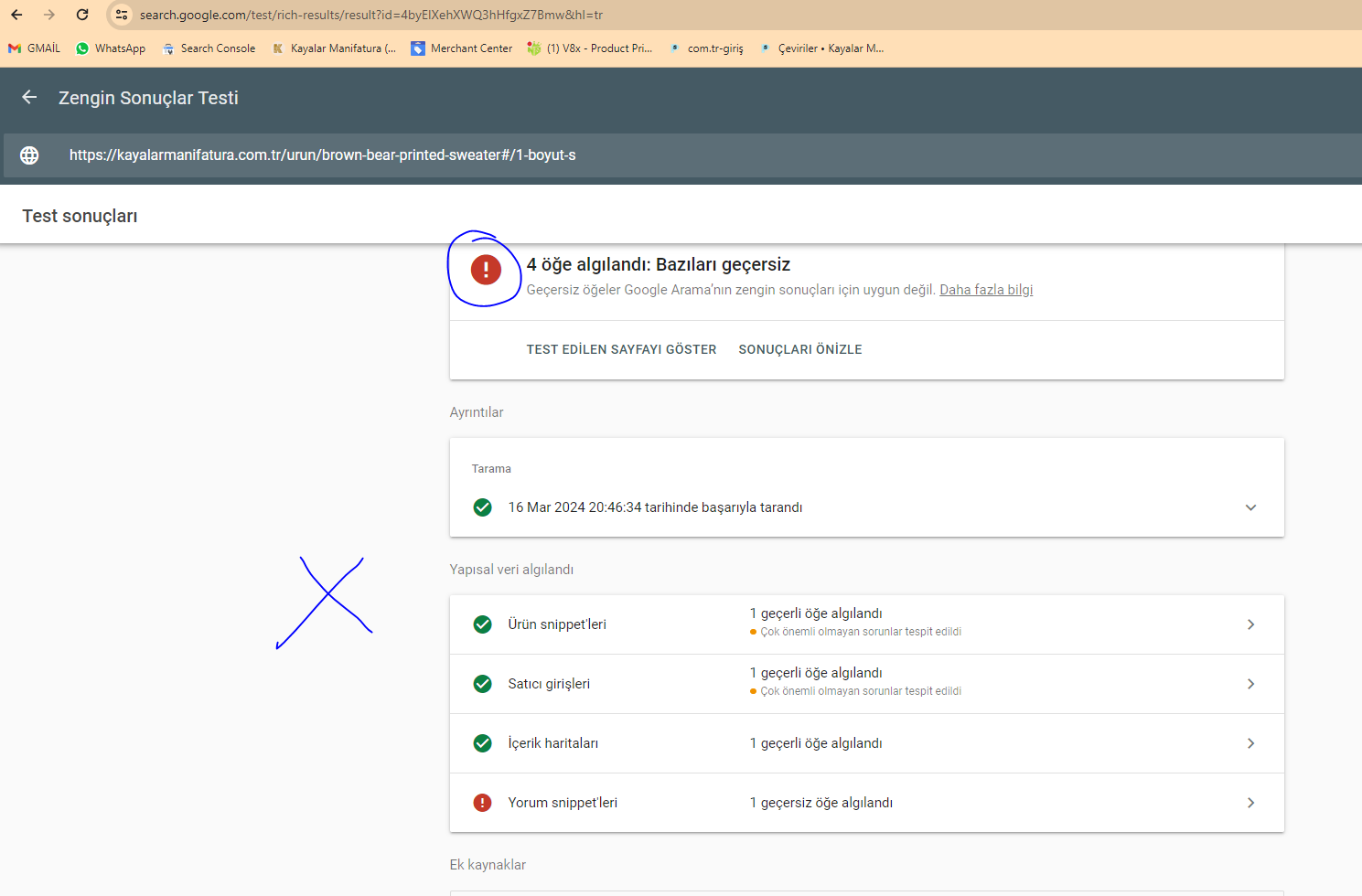
Task: Click the globe icon next to tested URL
Action: click(29, 155)
